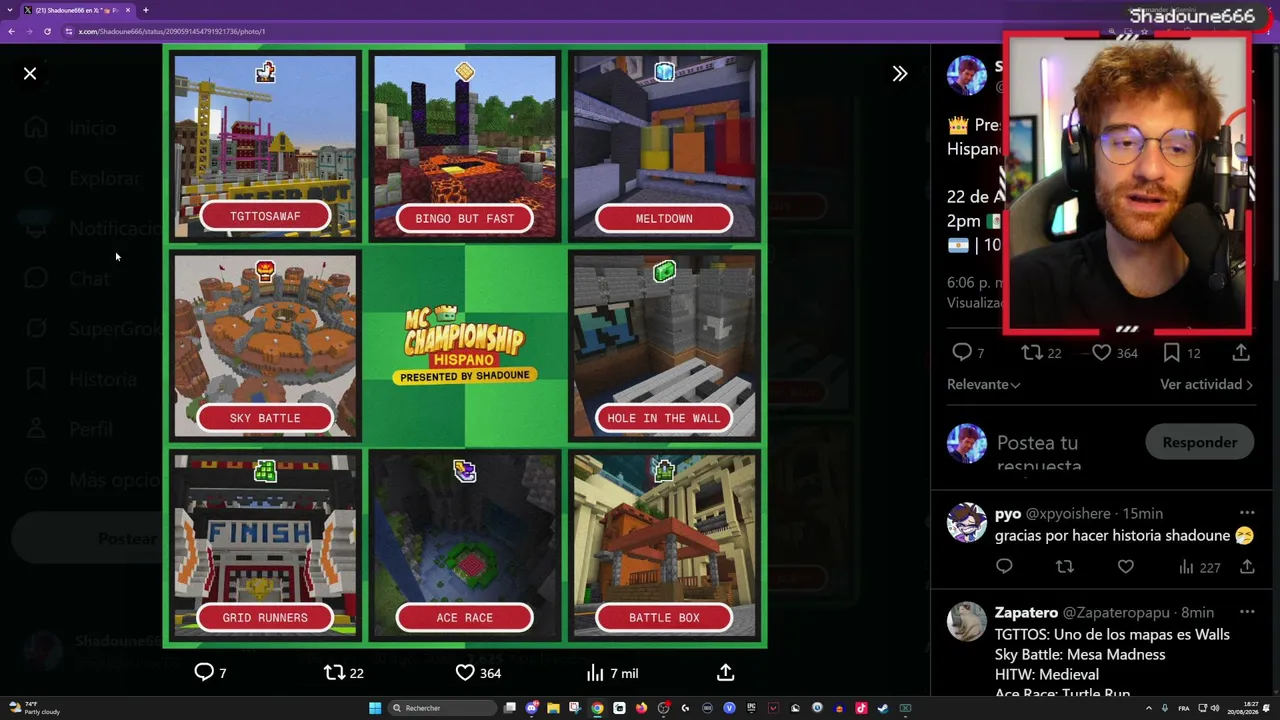Open replies via side panel comment icon

pos(968,352)
